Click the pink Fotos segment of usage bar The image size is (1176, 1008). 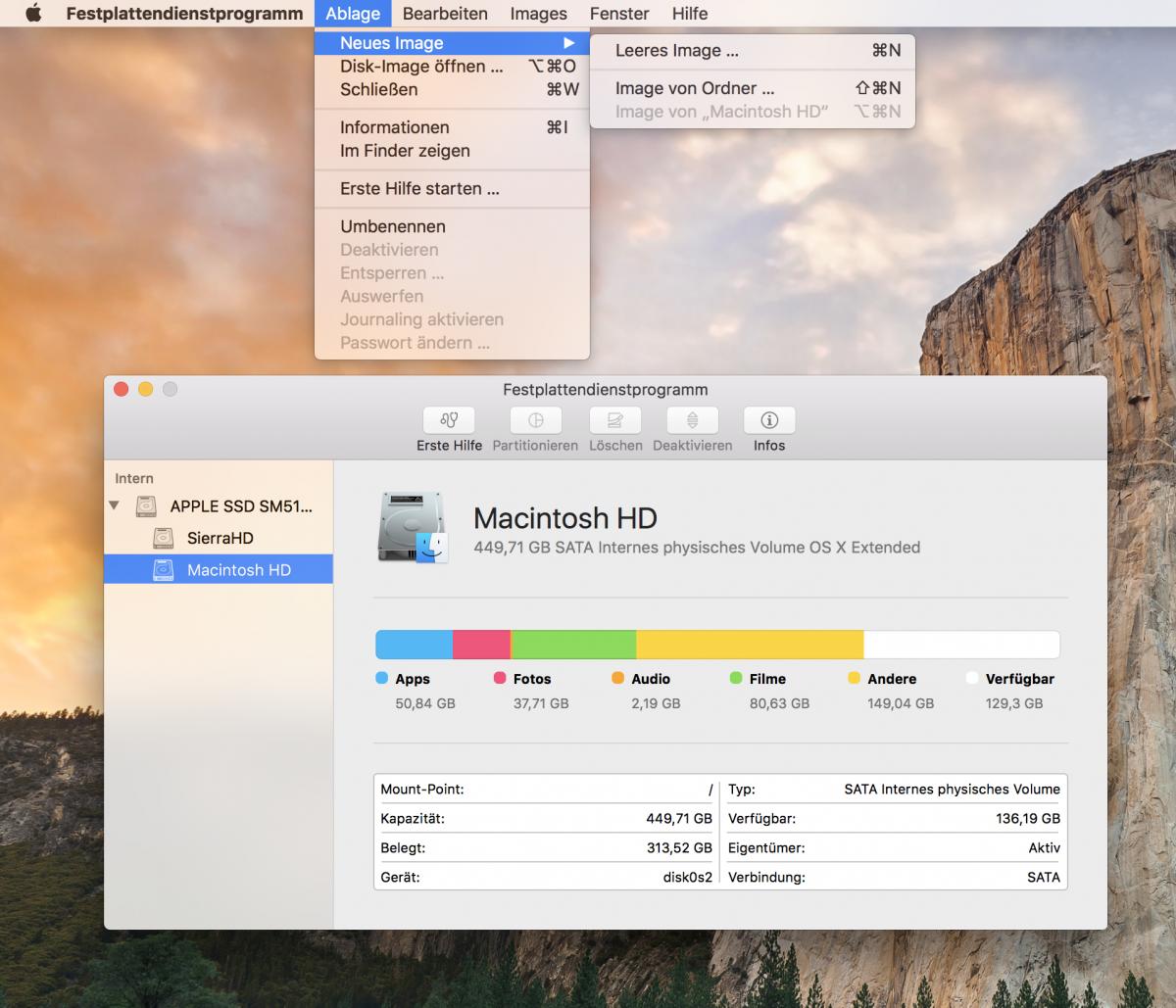click(481, 645)
